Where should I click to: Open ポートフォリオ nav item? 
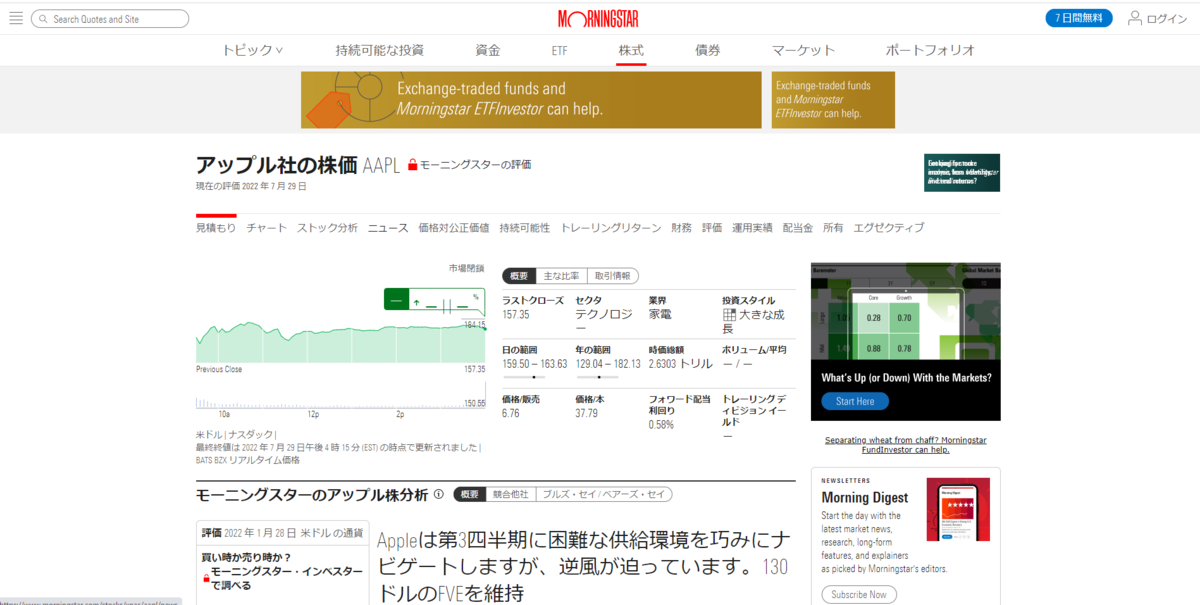click(930, 50)
